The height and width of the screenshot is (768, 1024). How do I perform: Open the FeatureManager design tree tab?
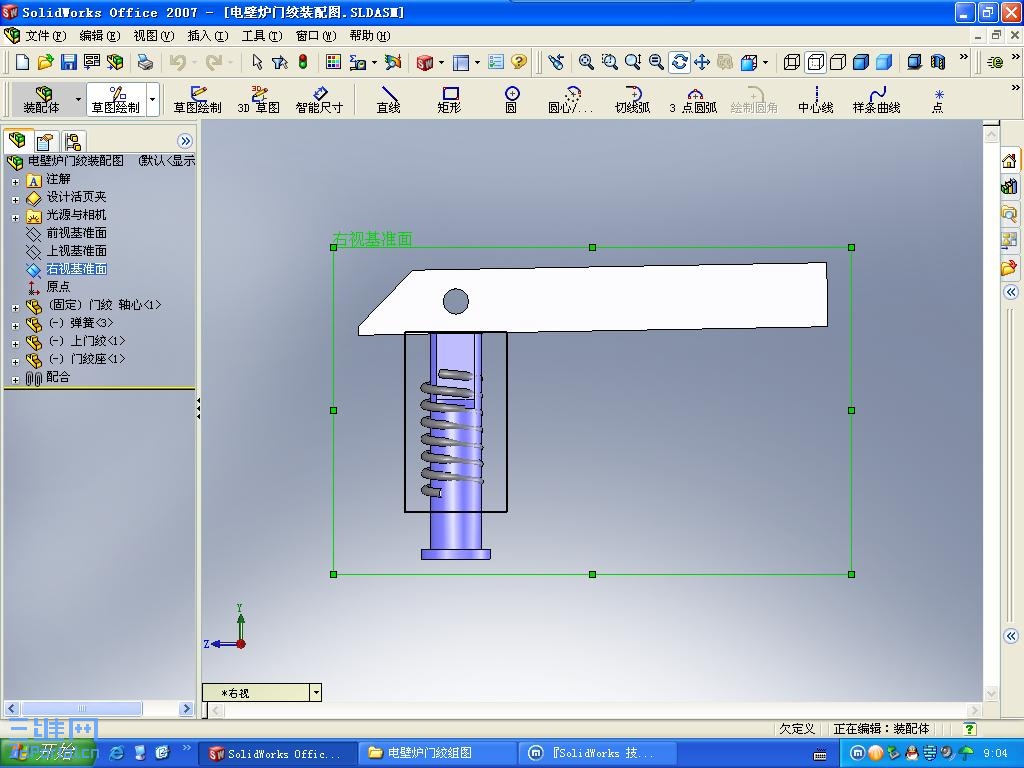pos(17,140)
